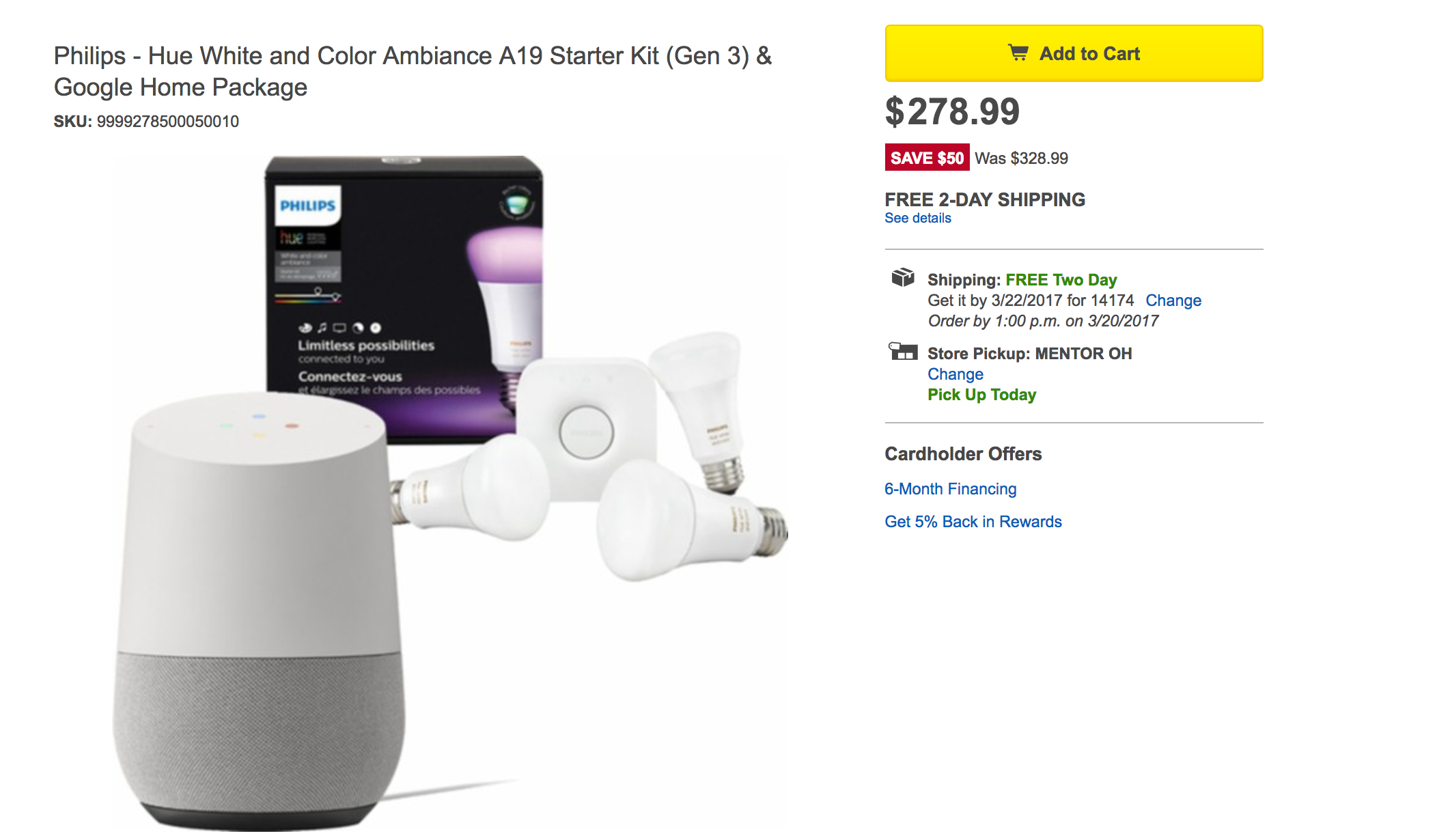The image size is (1437, 840).
Task: Click the SAVE $50 red badge
Action: (927, 158)
